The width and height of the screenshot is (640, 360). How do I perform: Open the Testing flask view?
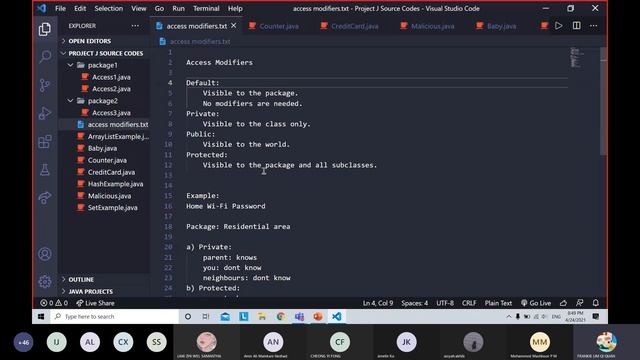(x=45, y=169)
